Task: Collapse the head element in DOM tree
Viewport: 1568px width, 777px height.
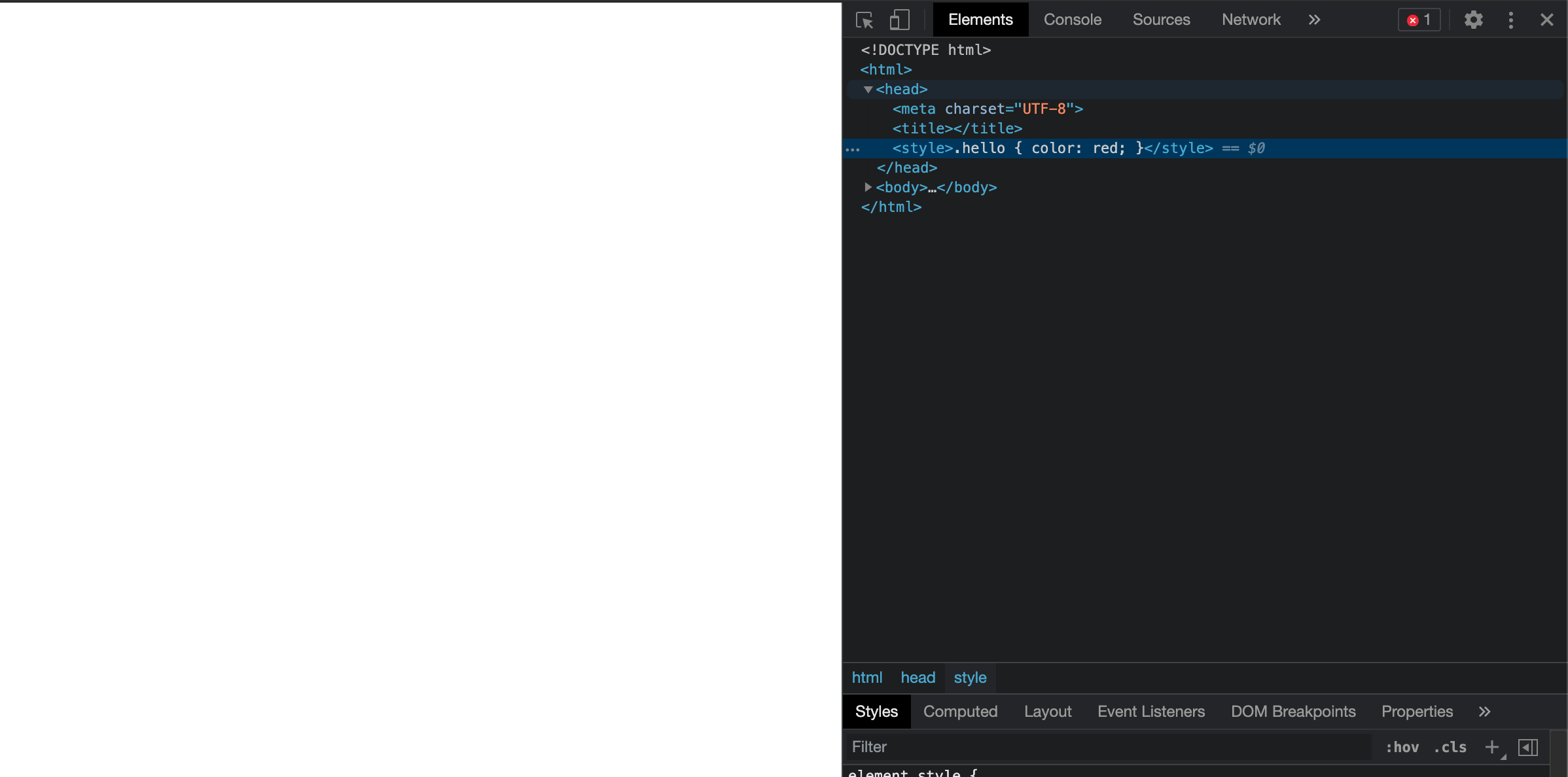Action: [x=868, y=90]
